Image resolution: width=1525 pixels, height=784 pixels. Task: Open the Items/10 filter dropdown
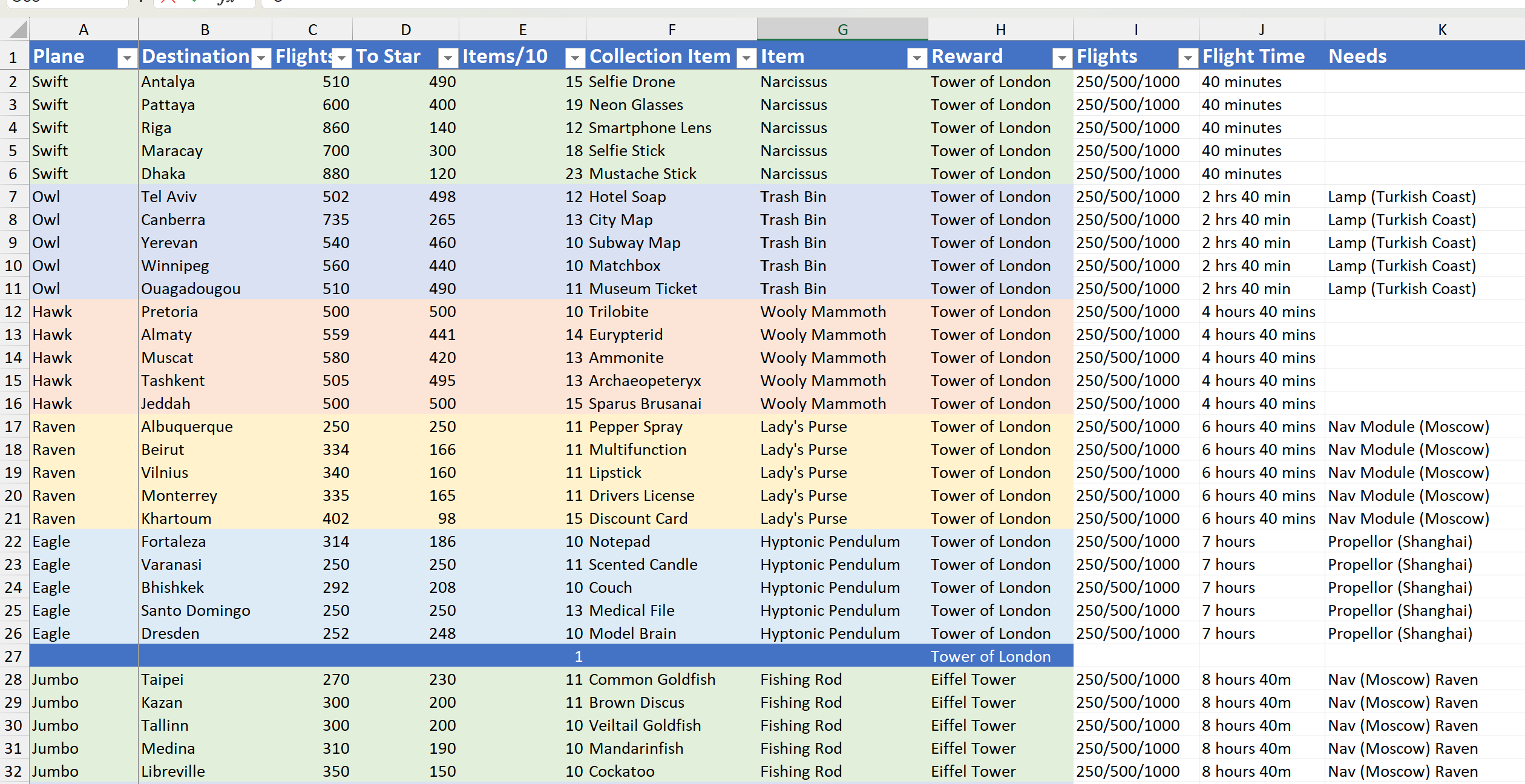click(x=575, y=58)
